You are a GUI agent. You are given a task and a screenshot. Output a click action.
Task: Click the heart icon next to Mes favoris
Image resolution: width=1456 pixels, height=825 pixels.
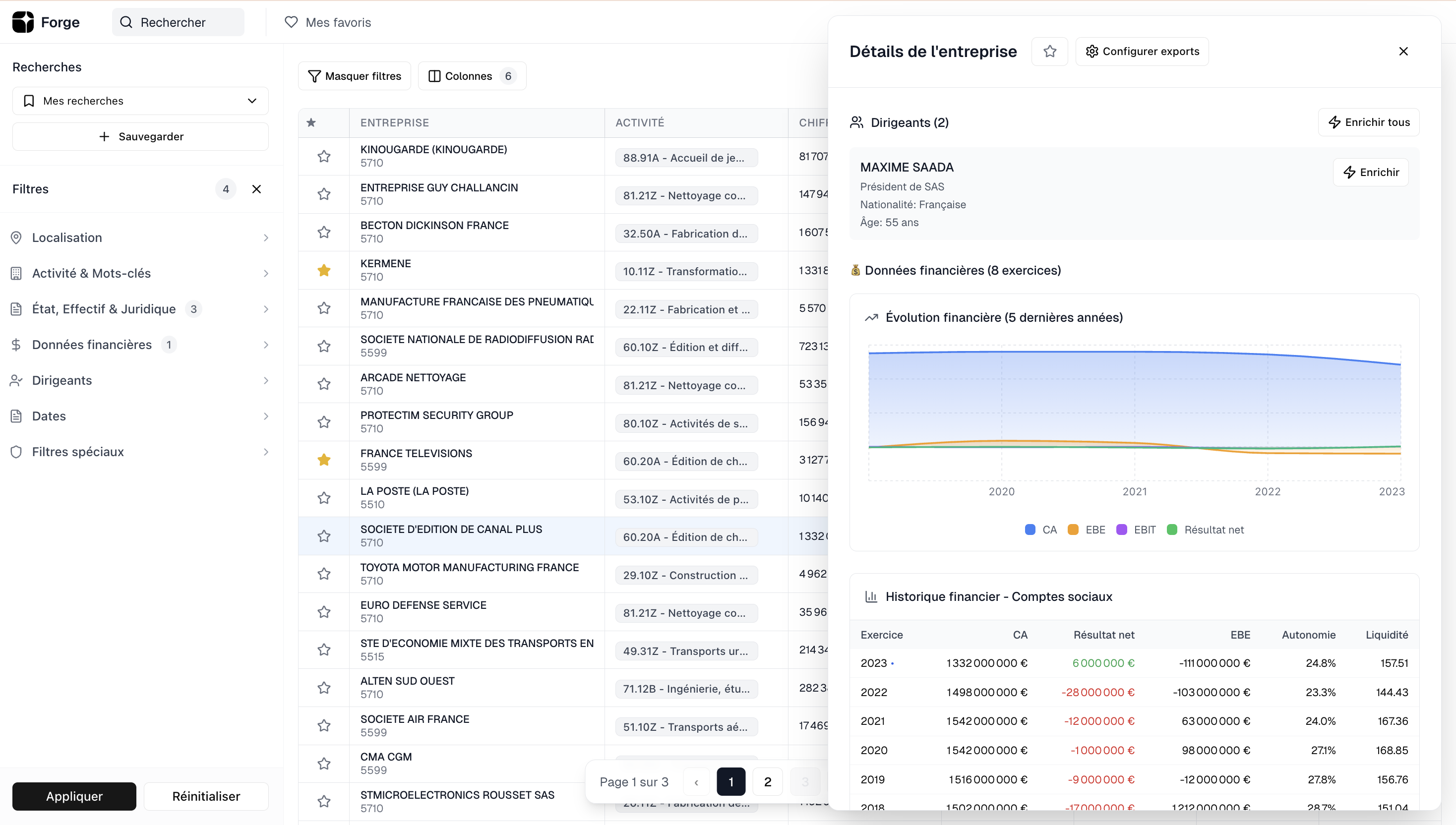(x=291, y=22)
